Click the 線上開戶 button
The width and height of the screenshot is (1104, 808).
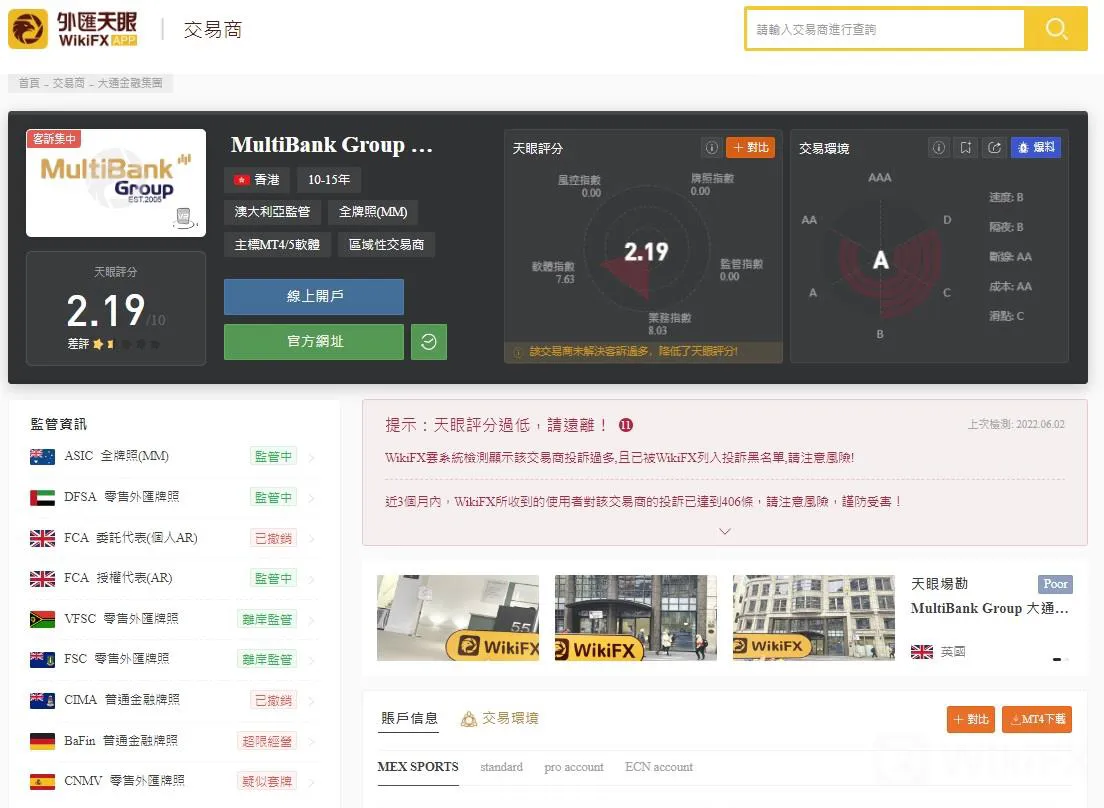[x=314, y=296]
